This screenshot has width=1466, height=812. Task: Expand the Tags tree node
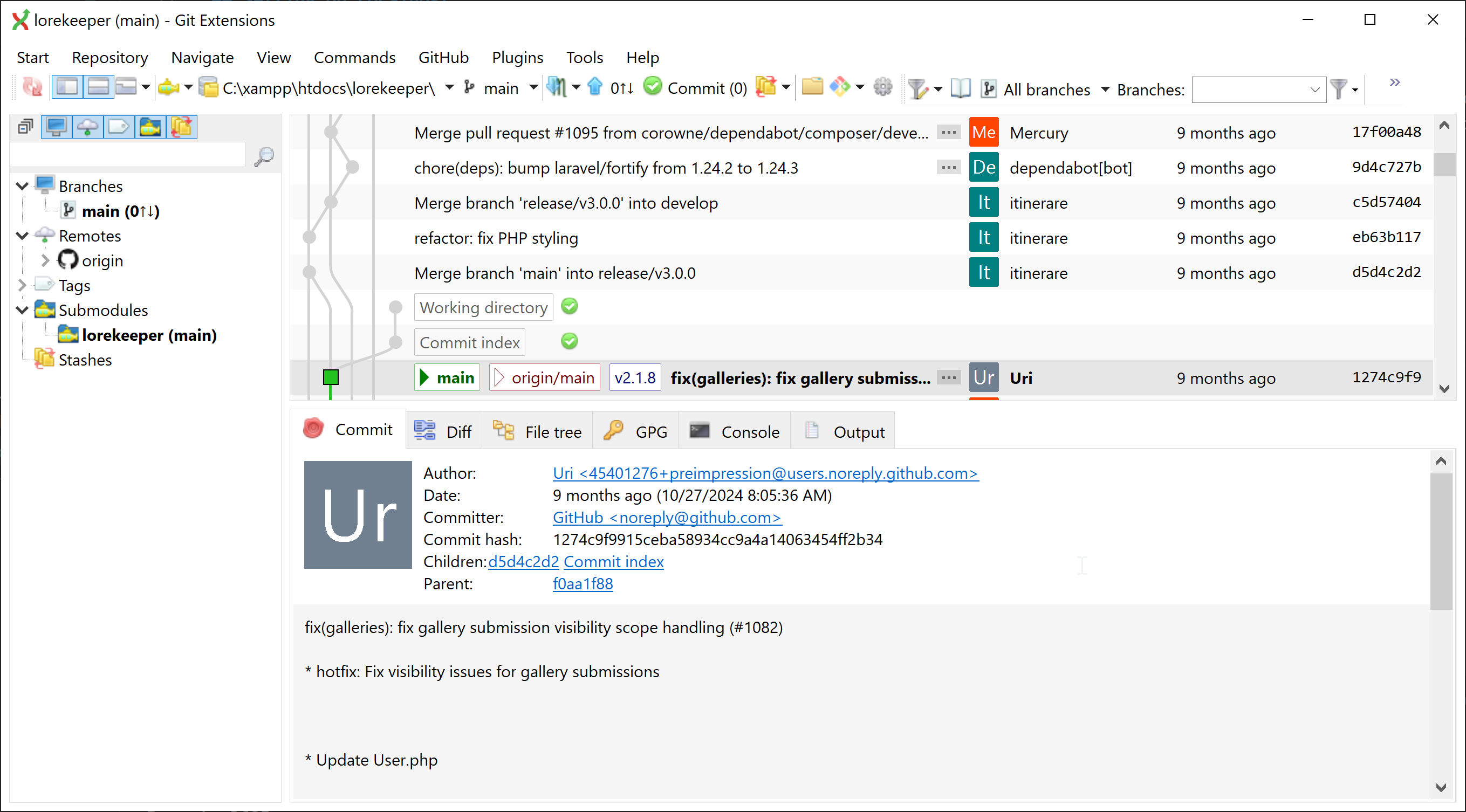(x=22, y=285)
